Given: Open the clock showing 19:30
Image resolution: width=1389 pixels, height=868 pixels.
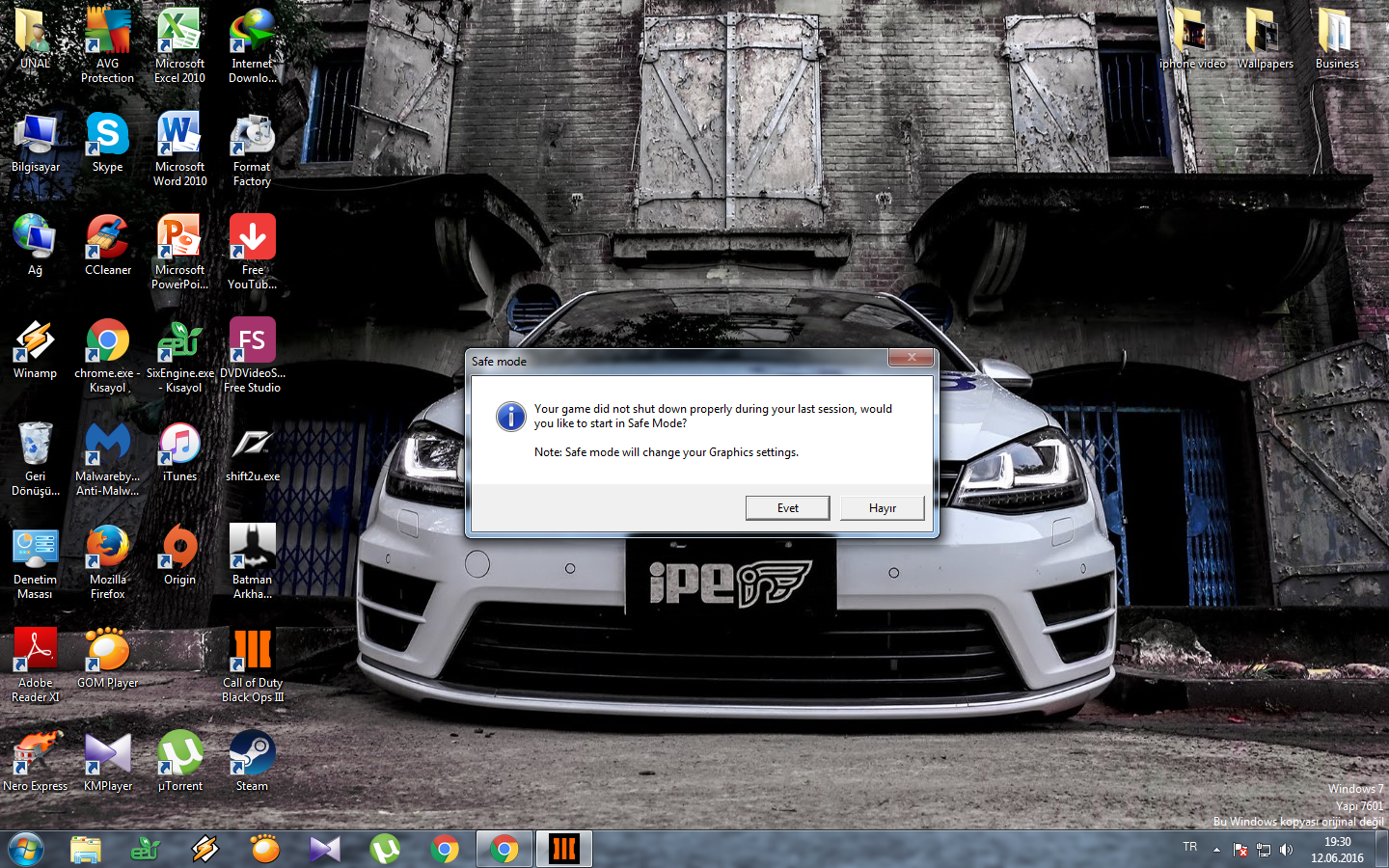Looking at the screenshot, I should [1337, 850].
